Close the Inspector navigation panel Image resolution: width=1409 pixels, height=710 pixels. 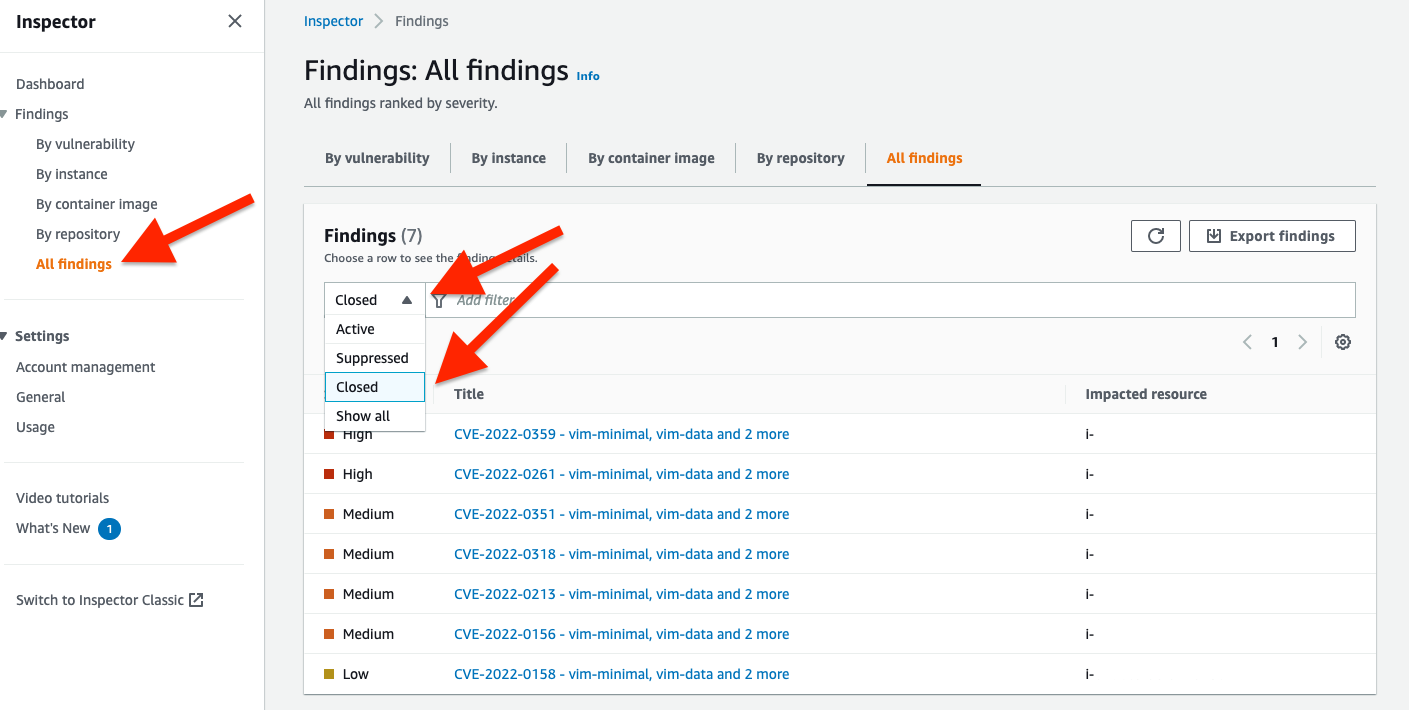(234, 20)
